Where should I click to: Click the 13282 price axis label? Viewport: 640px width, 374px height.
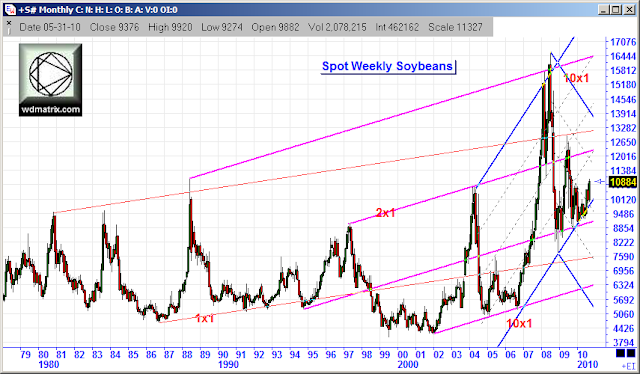[x=622, y=128]
